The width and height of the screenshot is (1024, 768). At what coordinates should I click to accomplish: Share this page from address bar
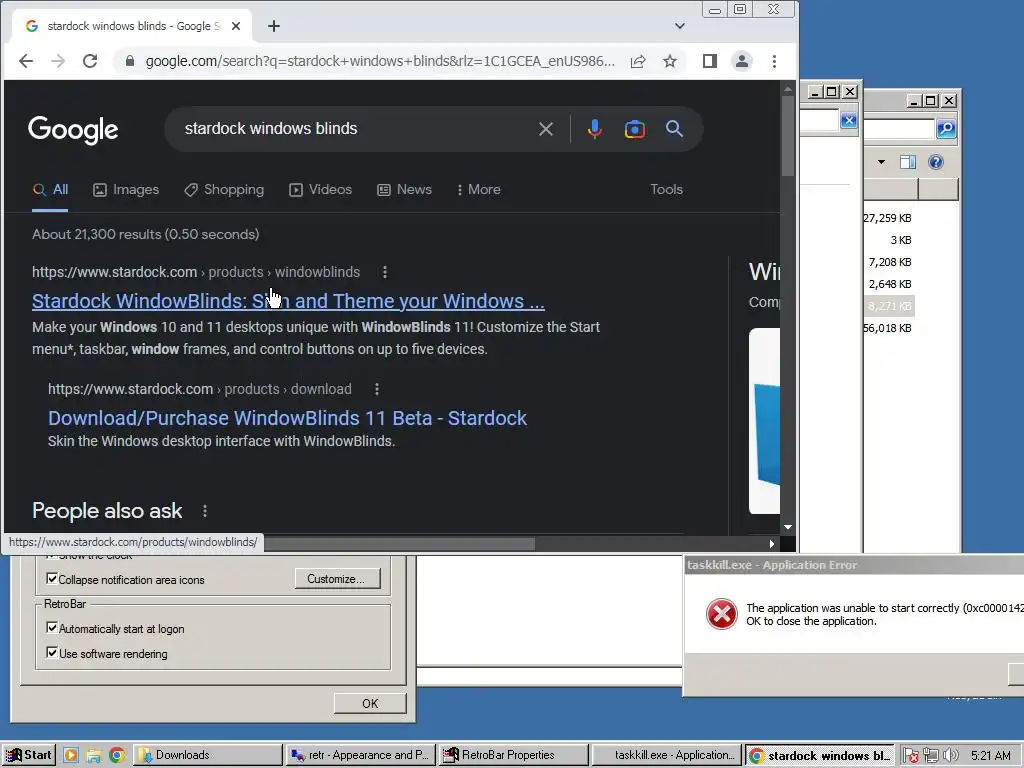(x=638, y=61)
